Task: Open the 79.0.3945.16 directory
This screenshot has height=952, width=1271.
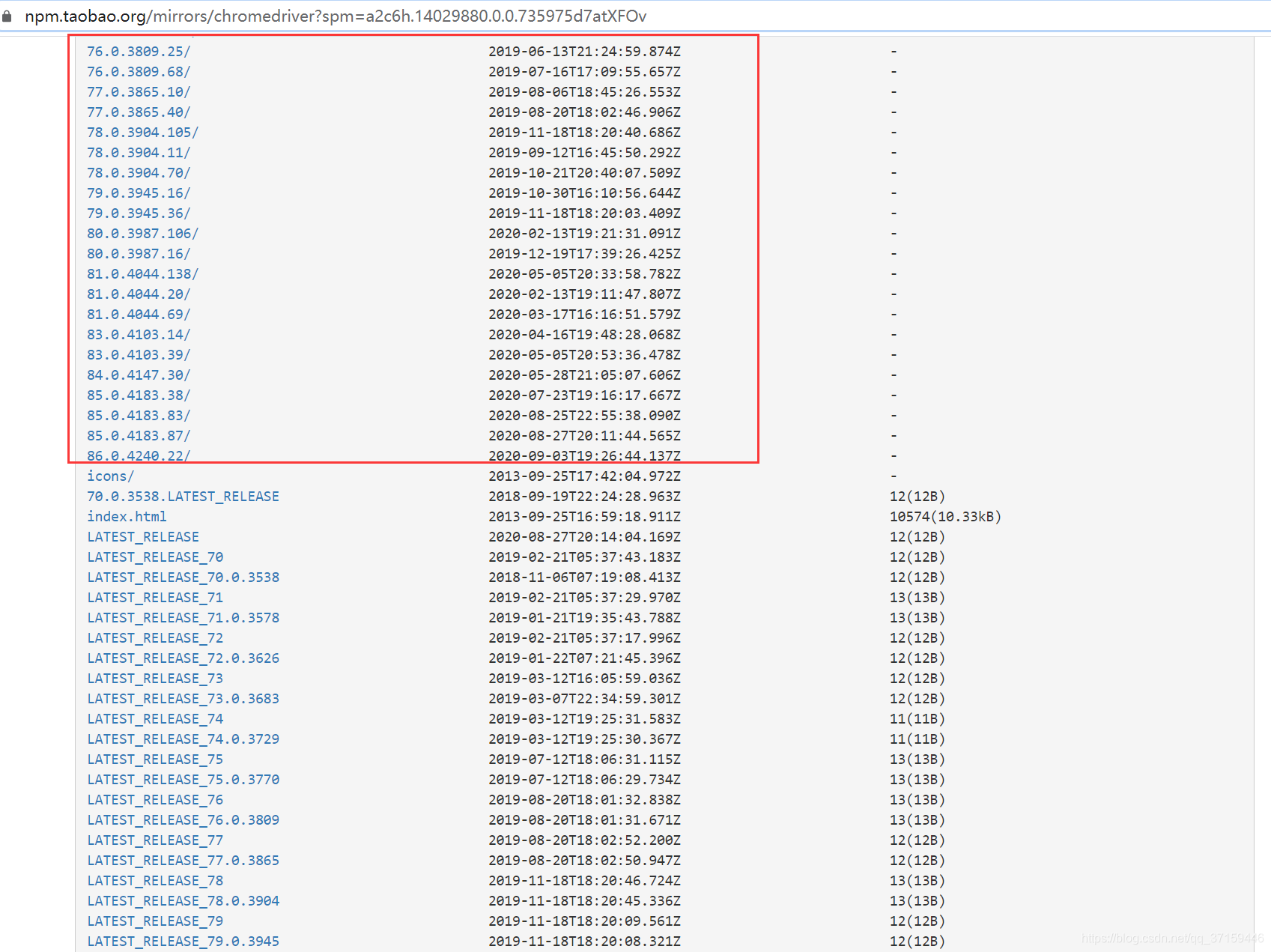Action: pos(138,192)
